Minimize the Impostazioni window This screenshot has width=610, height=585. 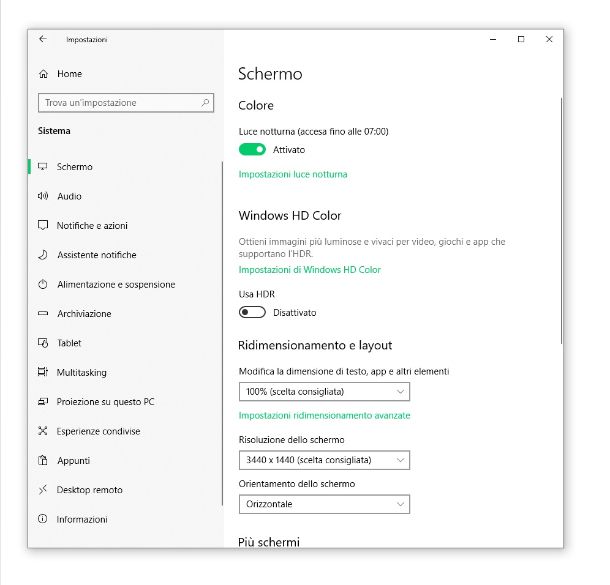coord(493,39)
